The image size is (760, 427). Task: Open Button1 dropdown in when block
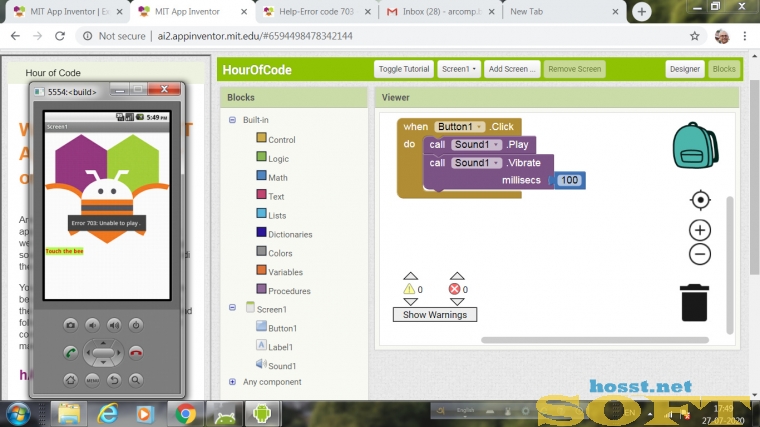click(459, 127)
